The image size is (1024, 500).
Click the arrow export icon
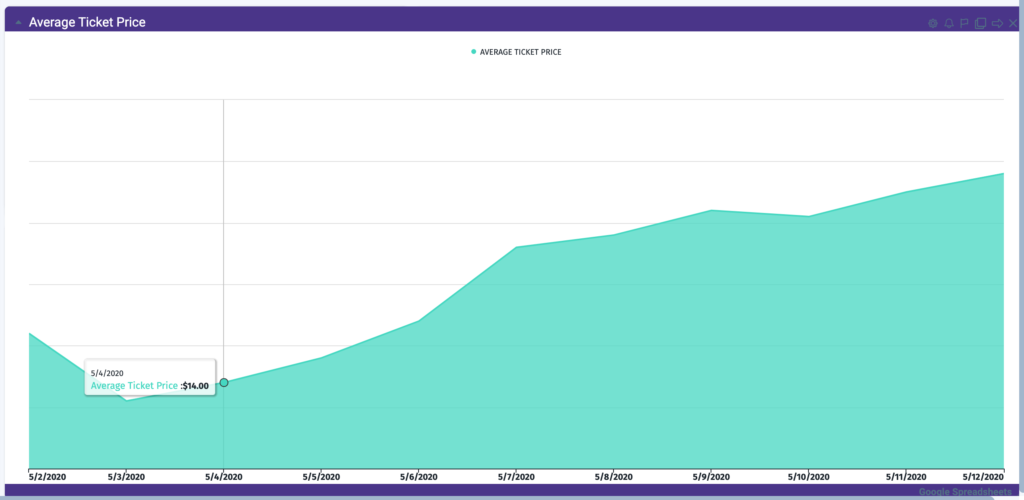997,23
